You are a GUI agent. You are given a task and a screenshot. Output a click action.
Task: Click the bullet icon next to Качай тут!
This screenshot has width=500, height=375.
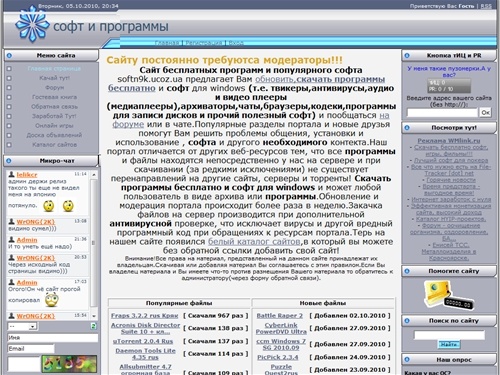coord(9,78)
